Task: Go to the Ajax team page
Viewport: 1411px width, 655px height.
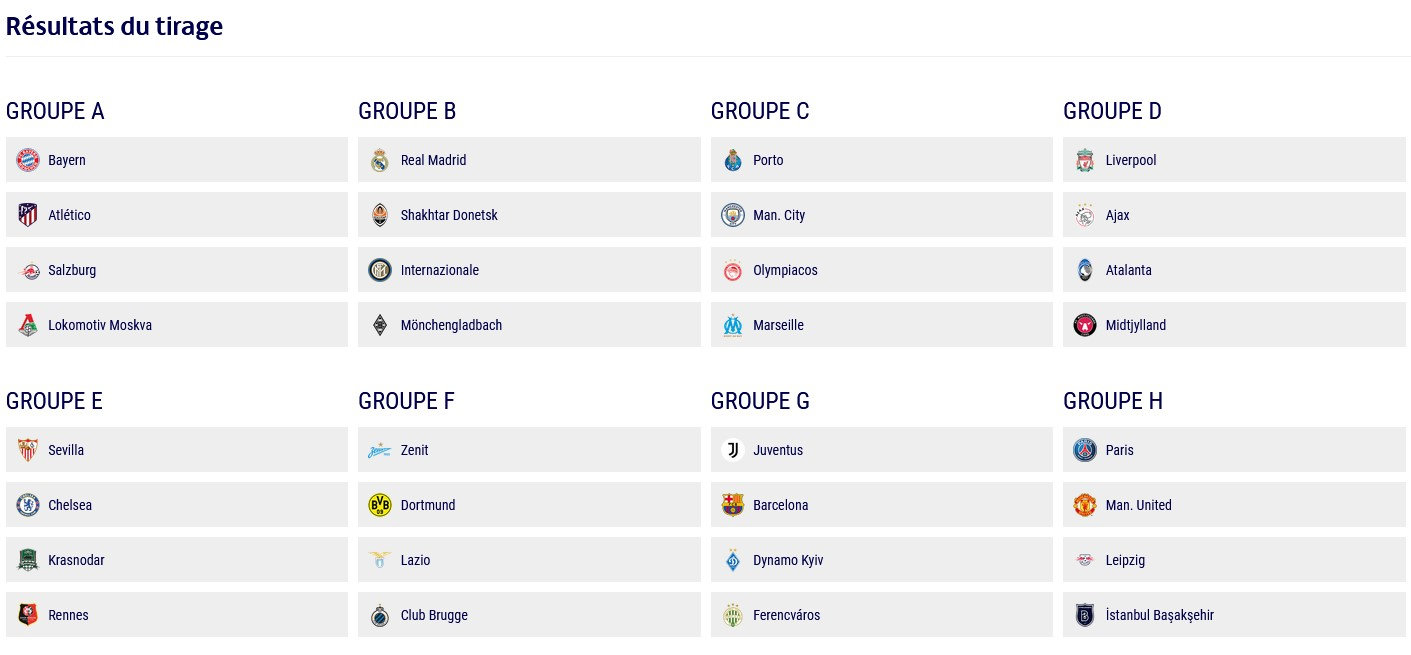Action: pyautogui.click(x=1117, y=215)
